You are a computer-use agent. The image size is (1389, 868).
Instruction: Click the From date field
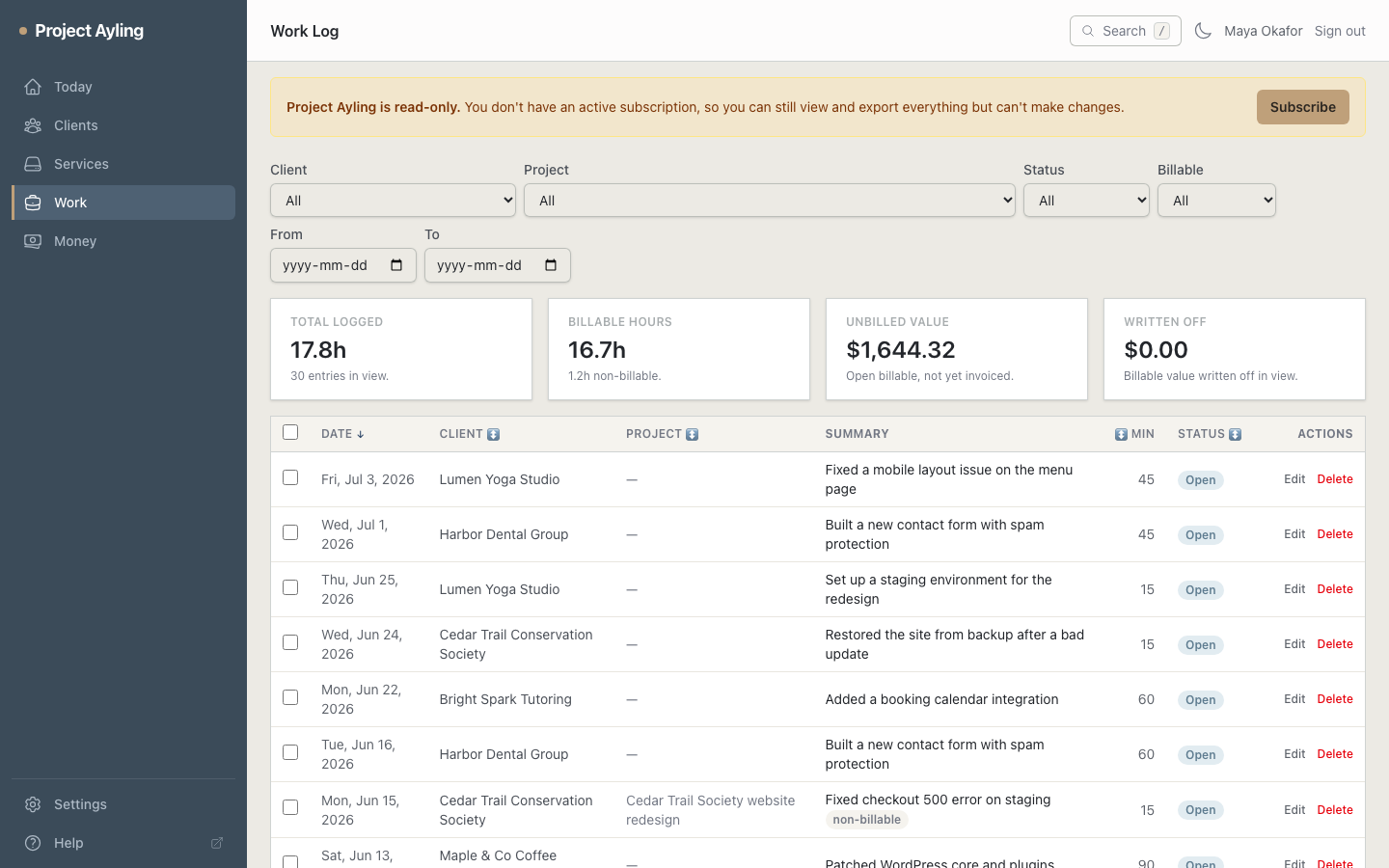(x=343, y=265)
